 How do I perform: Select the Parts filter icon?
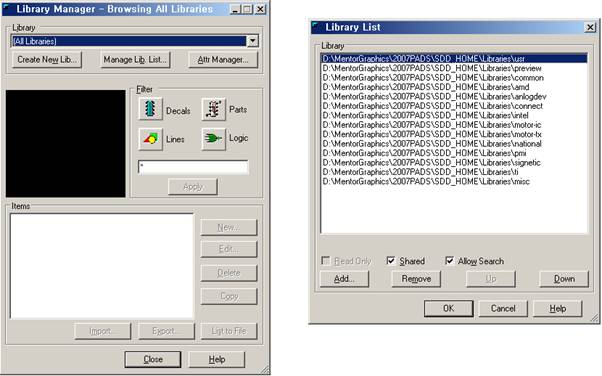click(213, 109)
